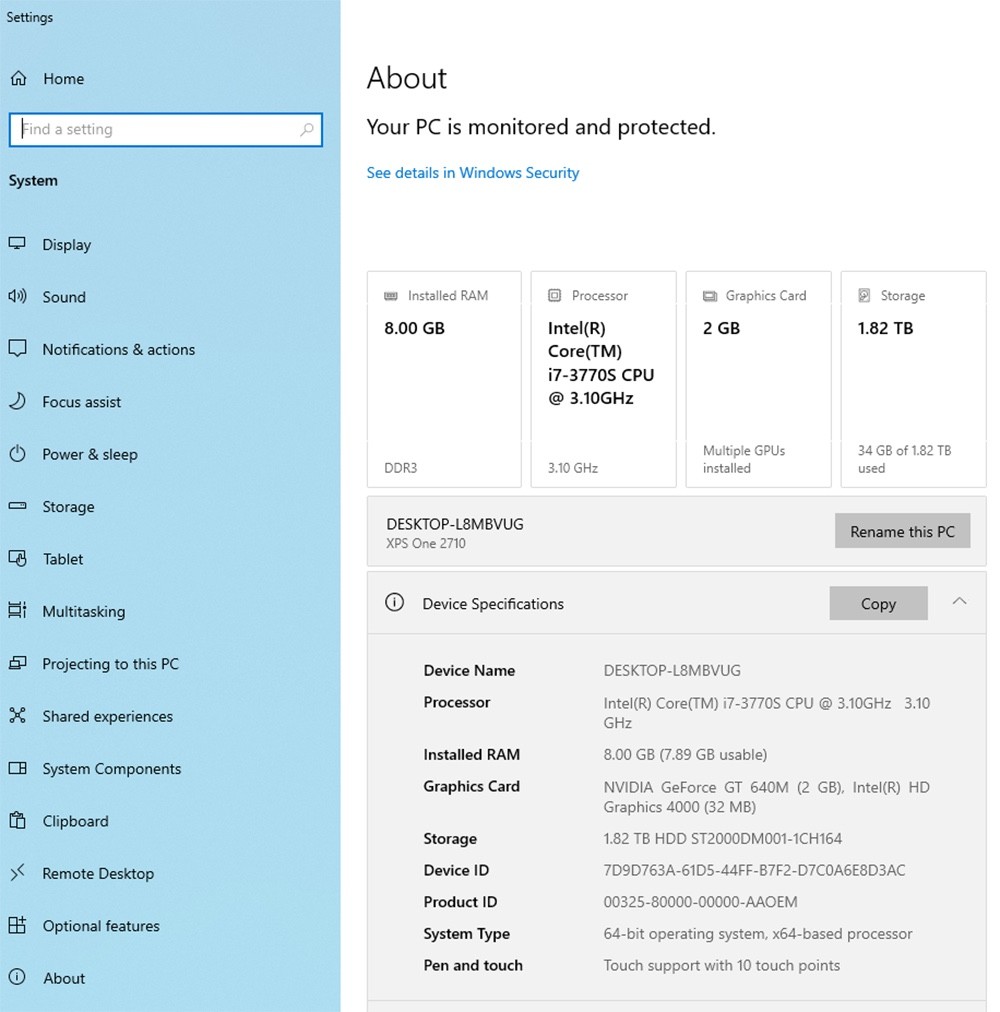Open Power & sleep power icon
Image resolution: width=1000 pixels, height=1012 pixels.
coord(17,454)
